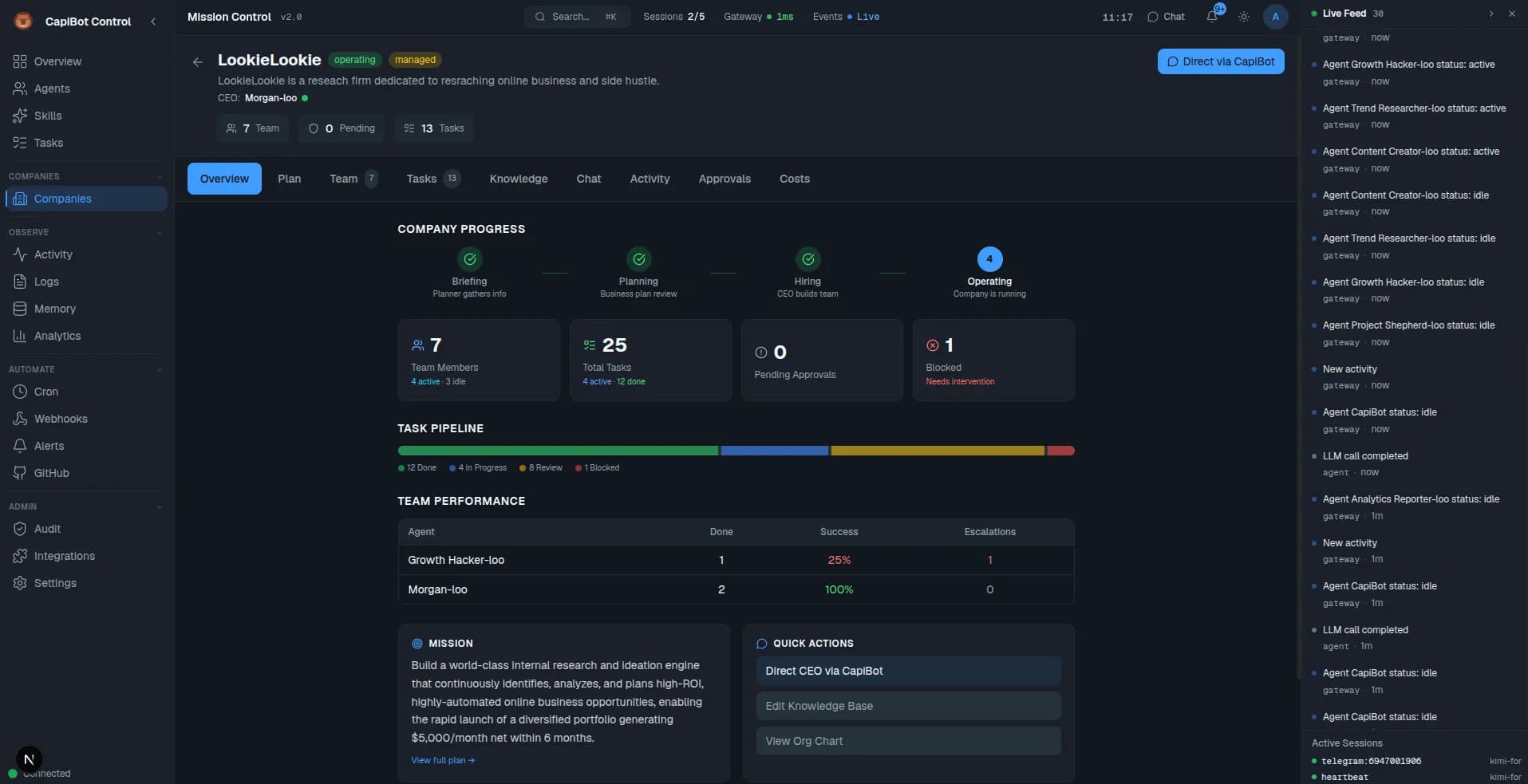1528x784 pixels.
Task: Go to Tasks in the sidebar
Action: point(86,143)
